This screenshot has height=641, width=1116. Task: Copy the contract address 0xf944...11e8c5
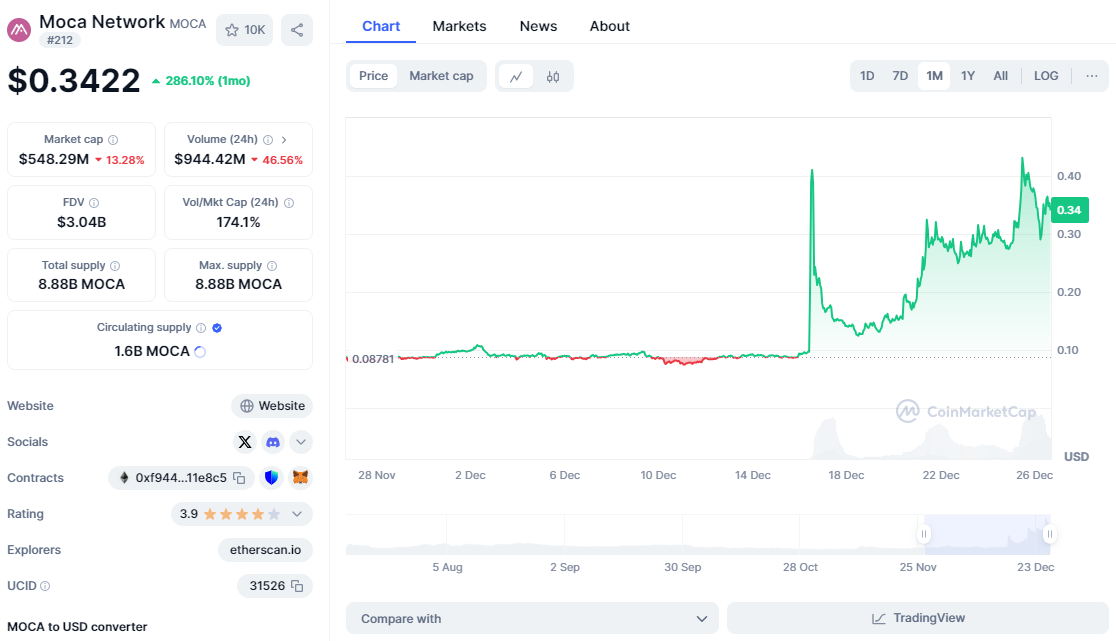tap(240, 478)
